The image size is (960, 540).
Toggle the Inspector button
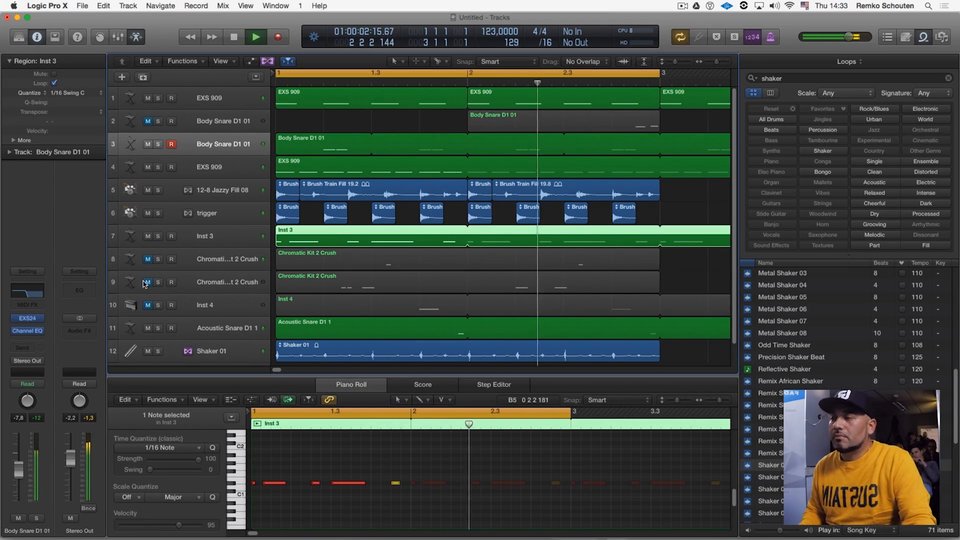[x=37, y=37]
